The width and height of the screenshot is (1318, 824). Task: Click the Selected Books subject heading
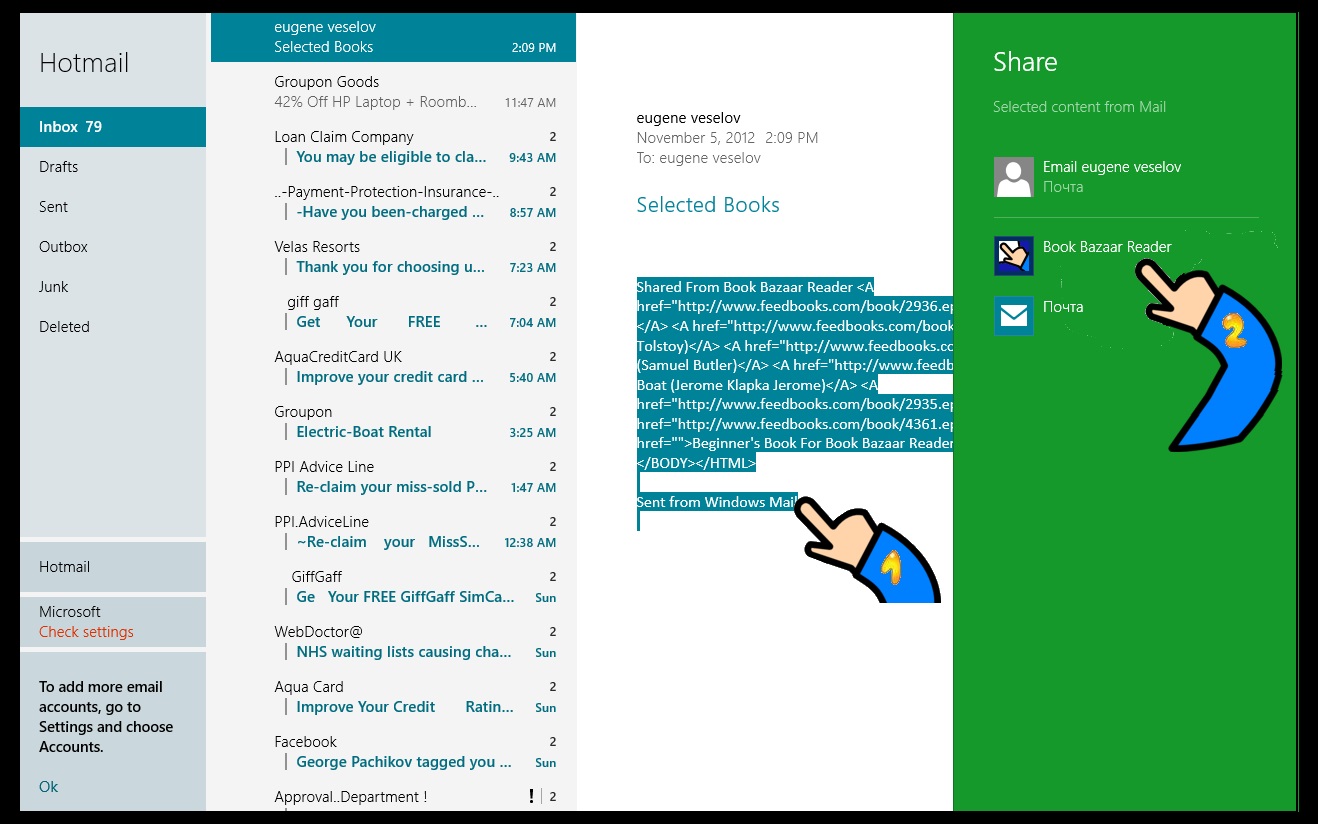point(708,205)
